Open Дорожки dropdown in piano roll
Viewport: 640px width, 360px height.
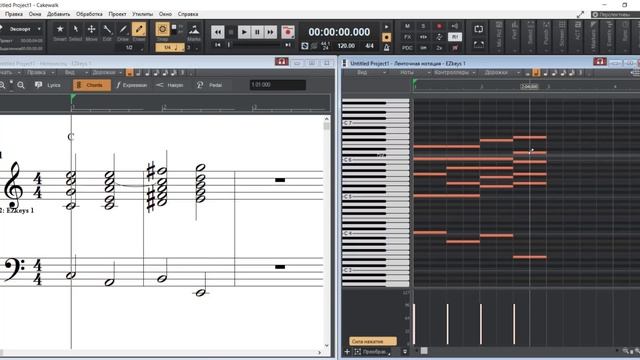coord(501,73)
